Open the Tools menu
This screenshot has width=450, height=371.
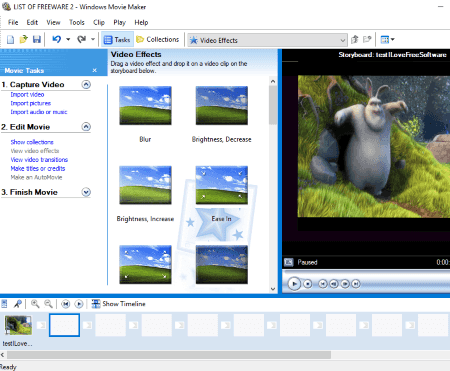pyautogui.click(x=77, y=22)
